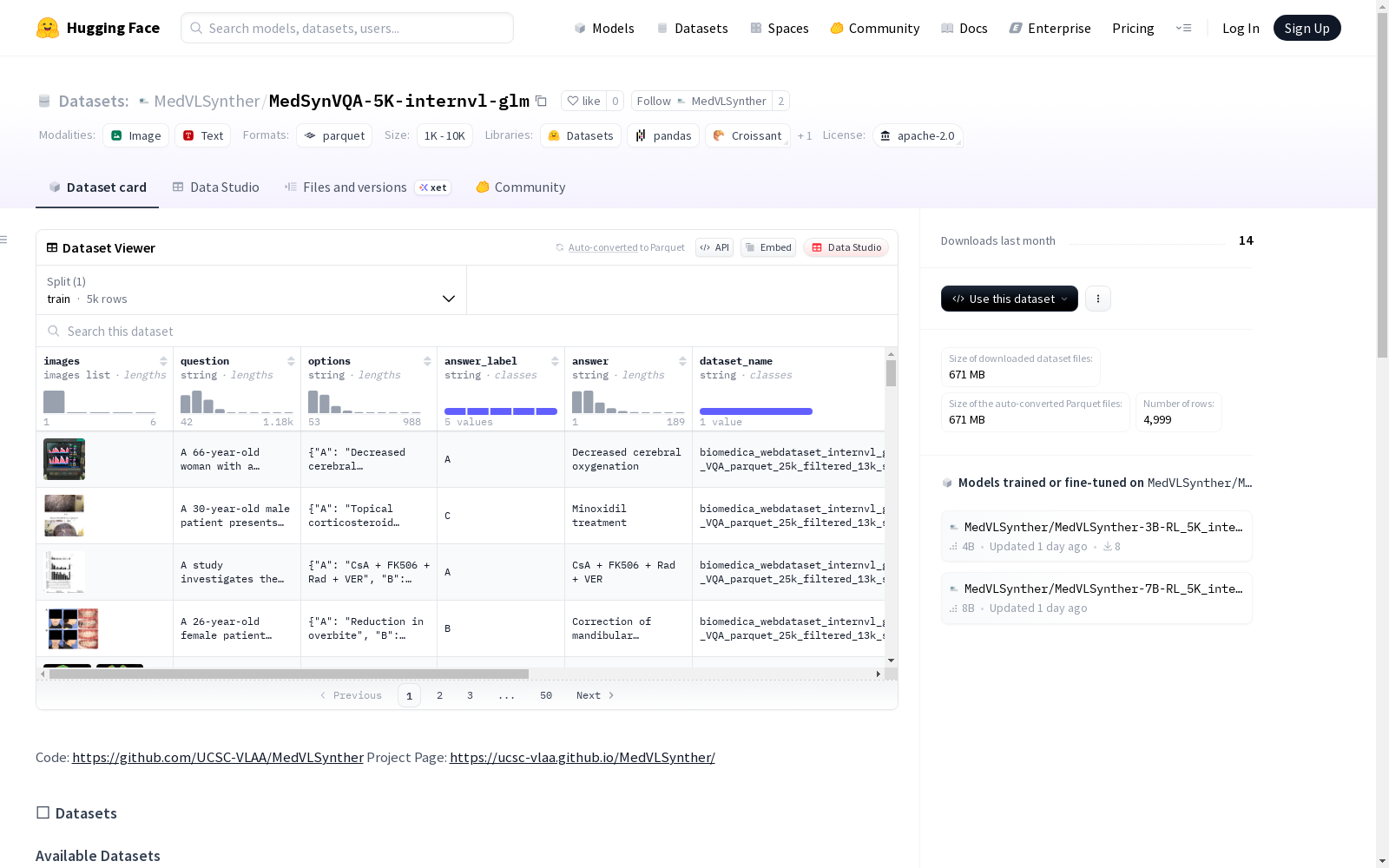Open the navigation overflow menu icon

[1183, 28]
